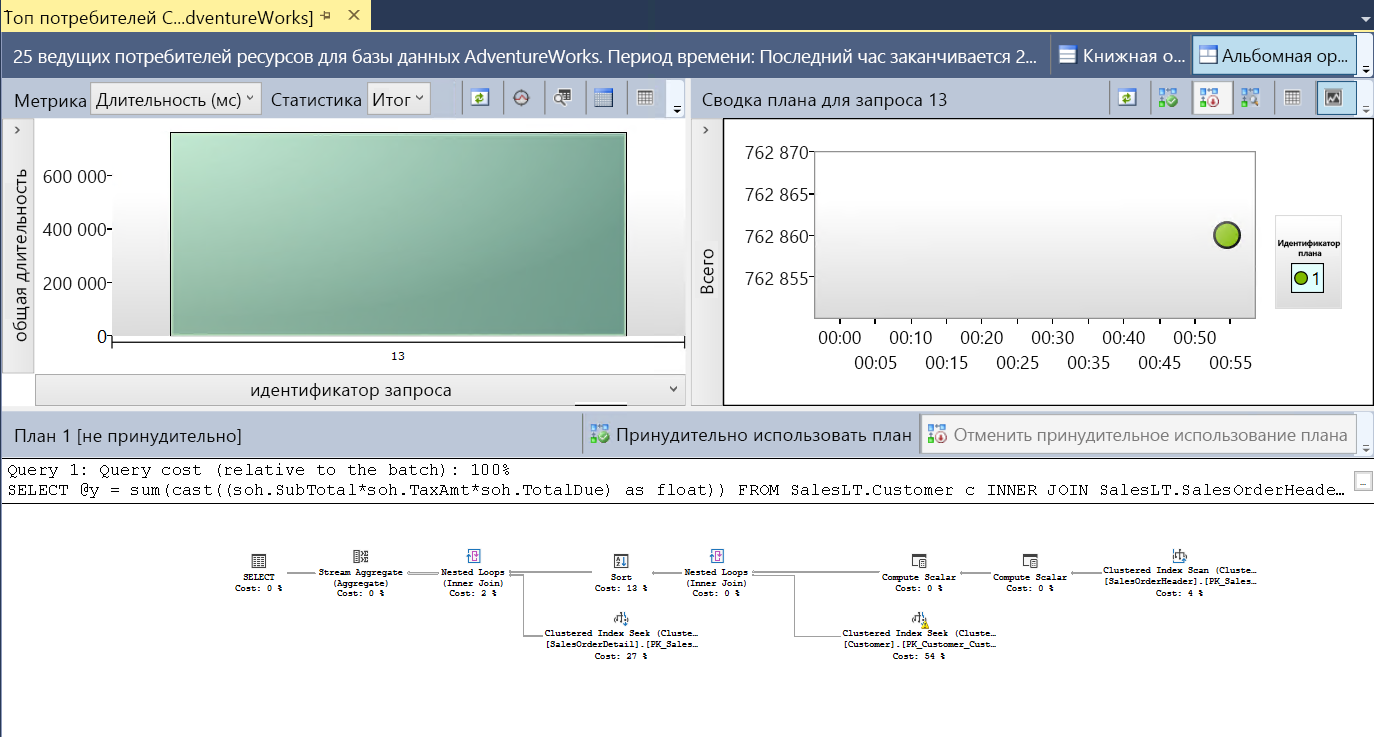Click force plan icon in plan summary toolbar
Viewport: 1374px width, 737px height.
point(1167,99)
